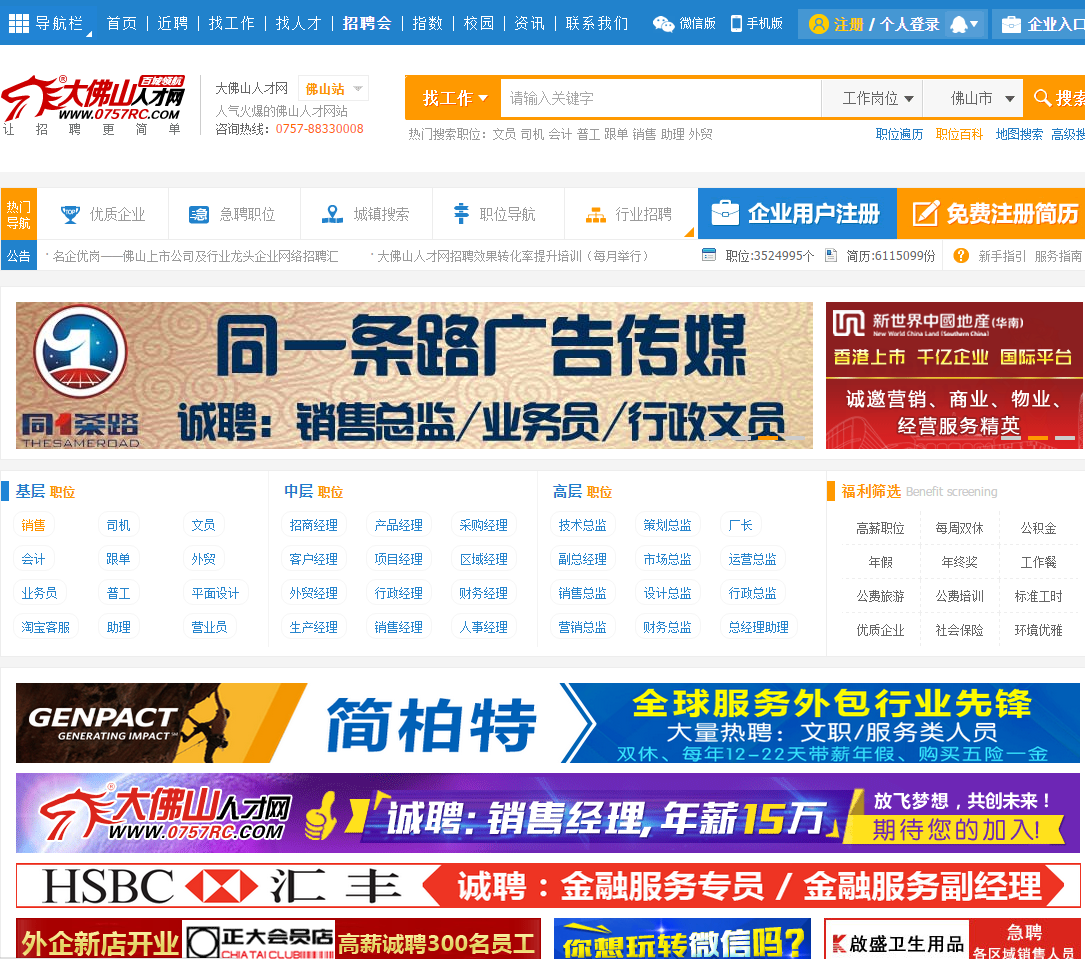Click the org-chart icon for 行业招聘
Viewport: 1085px width, 959px height.
coord(596,215)
